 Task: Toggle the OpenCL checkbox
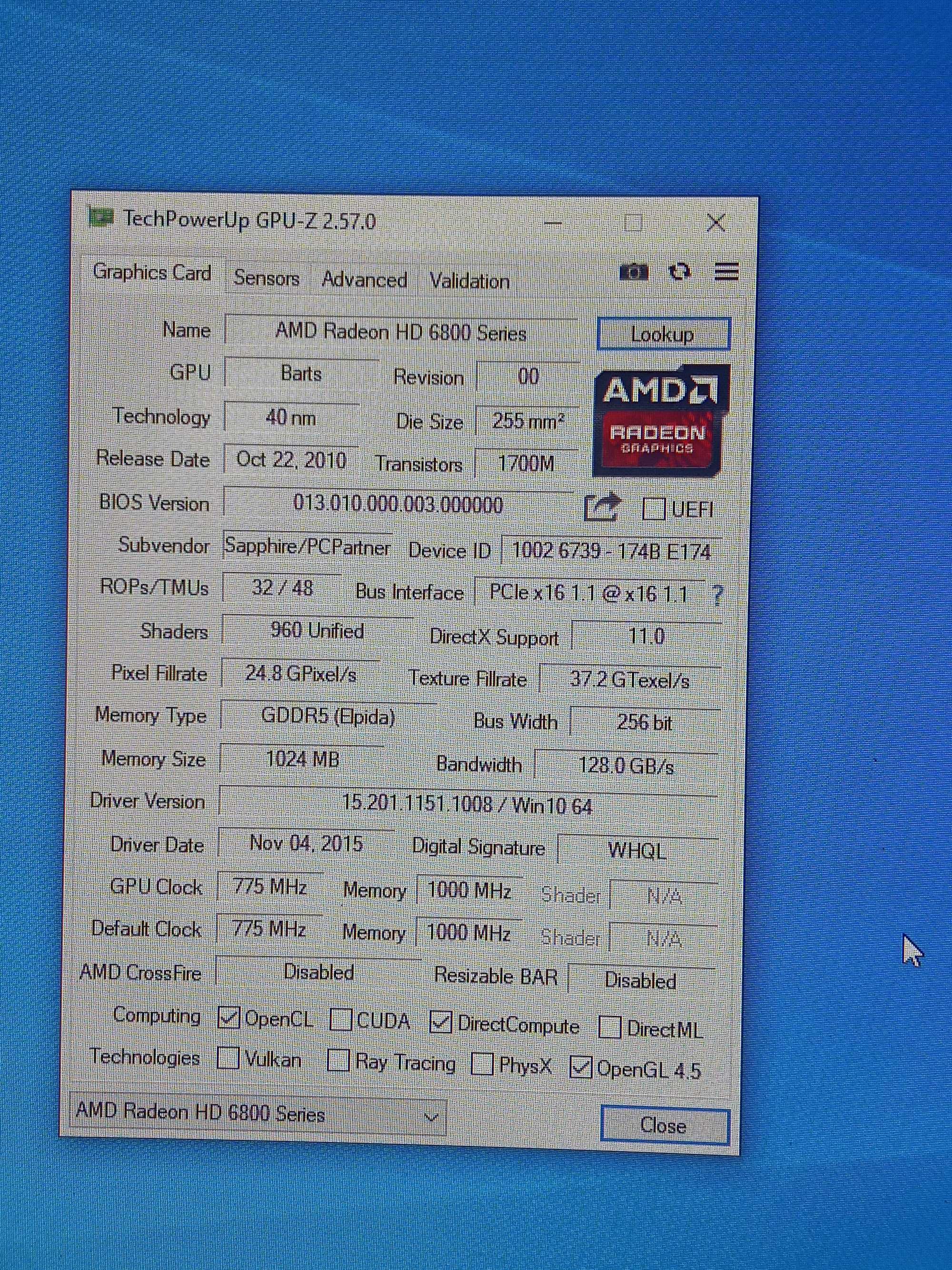point(229,1018)
